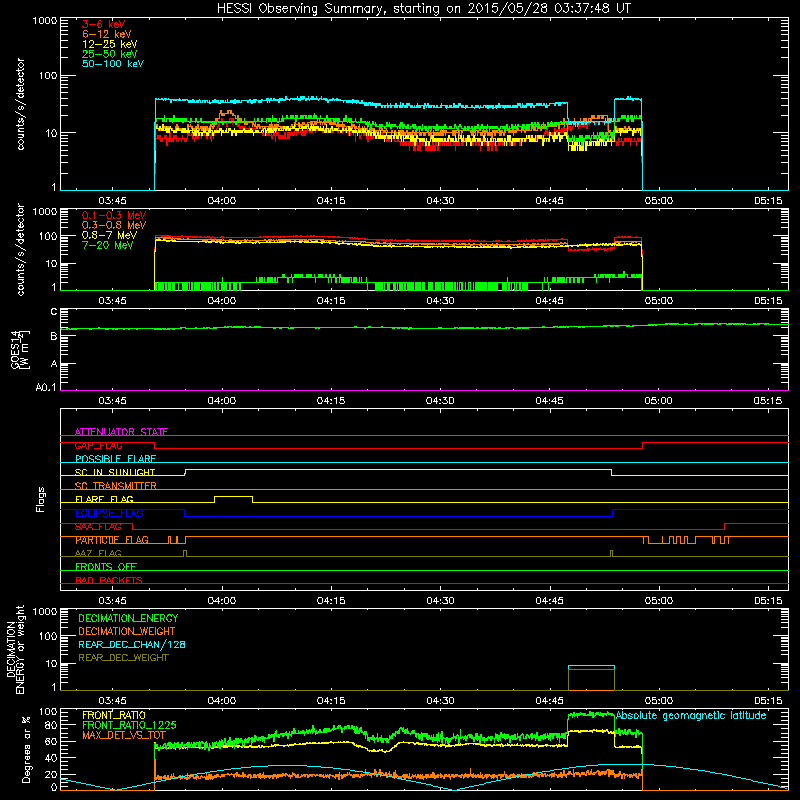The image size is (800, 800).
Task: Click the vertical Flags axis title
Action: 41,499
